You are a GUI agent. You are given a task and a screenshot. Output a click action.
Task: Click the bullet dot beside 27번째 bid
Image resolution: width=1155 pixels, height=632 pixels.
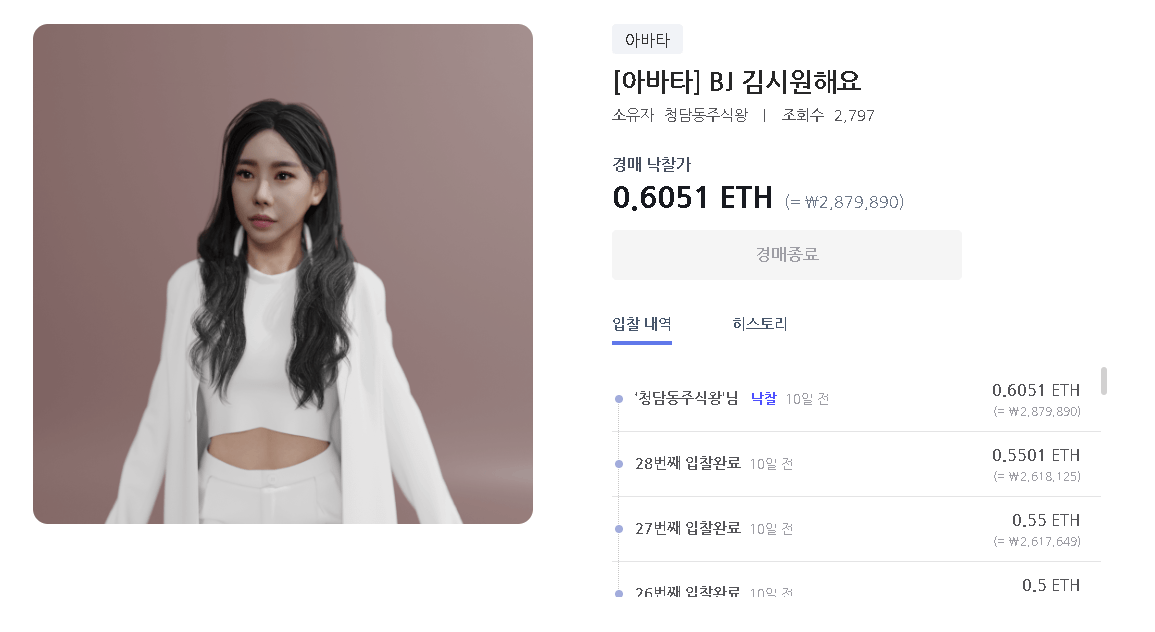click(x=619, y=529)
